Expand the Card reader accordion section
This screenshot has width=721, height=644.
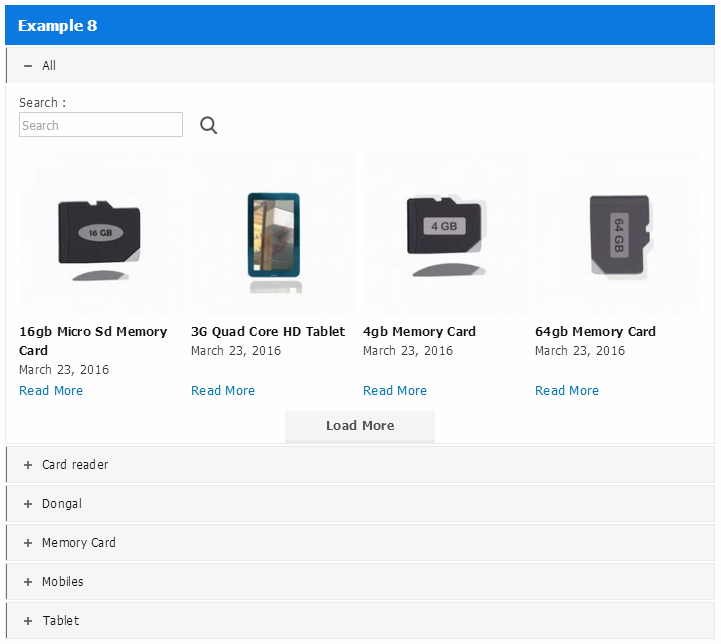pos(360,465)
